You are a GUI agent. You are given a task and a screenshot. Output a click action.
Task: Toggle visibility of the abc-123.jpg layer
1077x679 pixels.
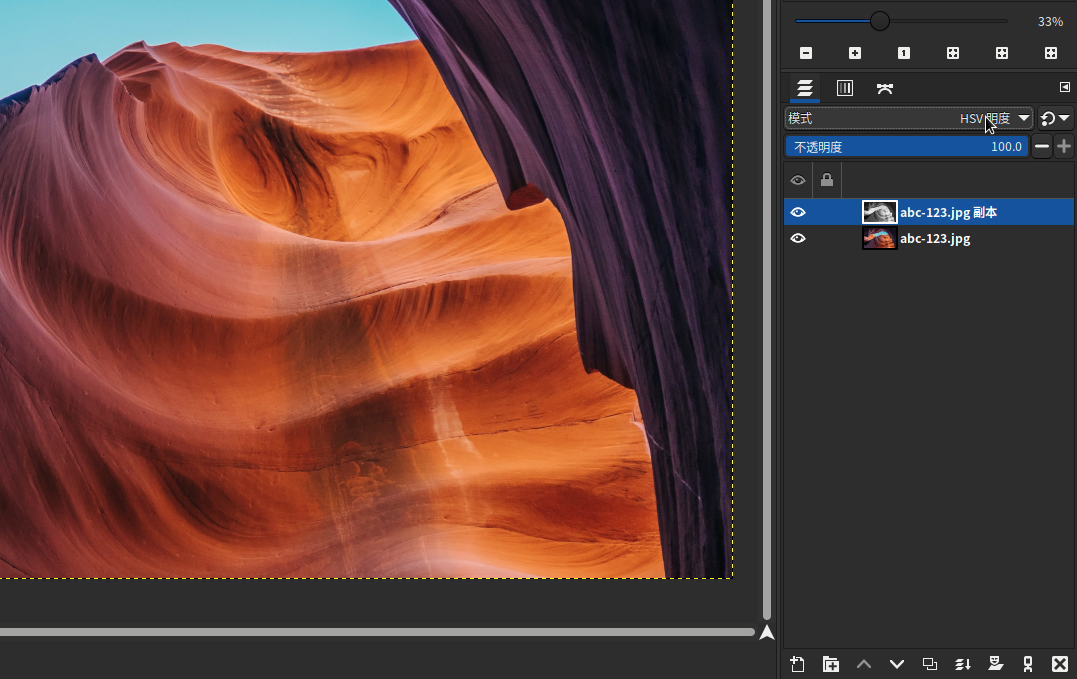pyautogui.click(x=798, y=239)
